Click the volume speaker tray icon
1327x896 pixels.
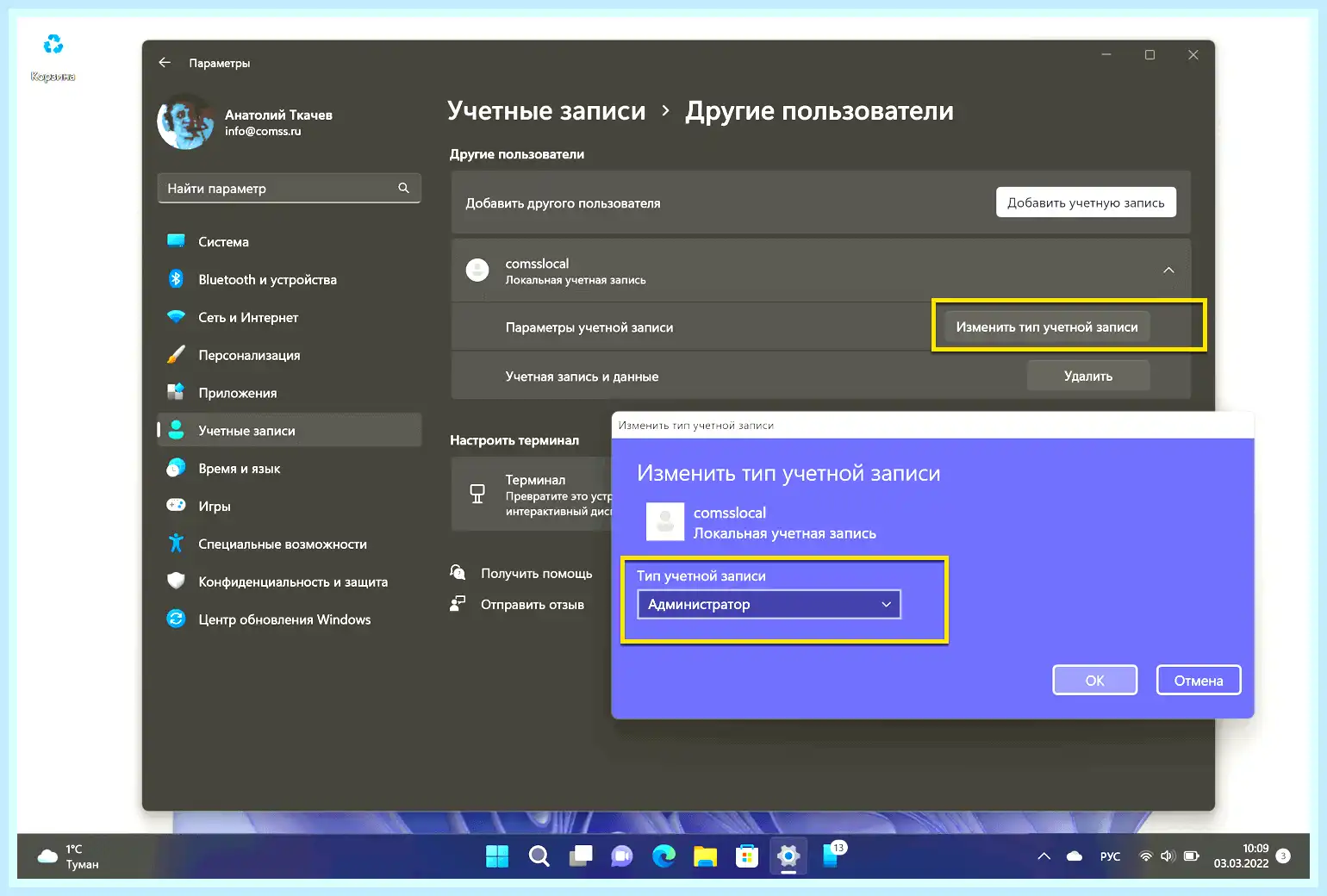click(1168, 856)
